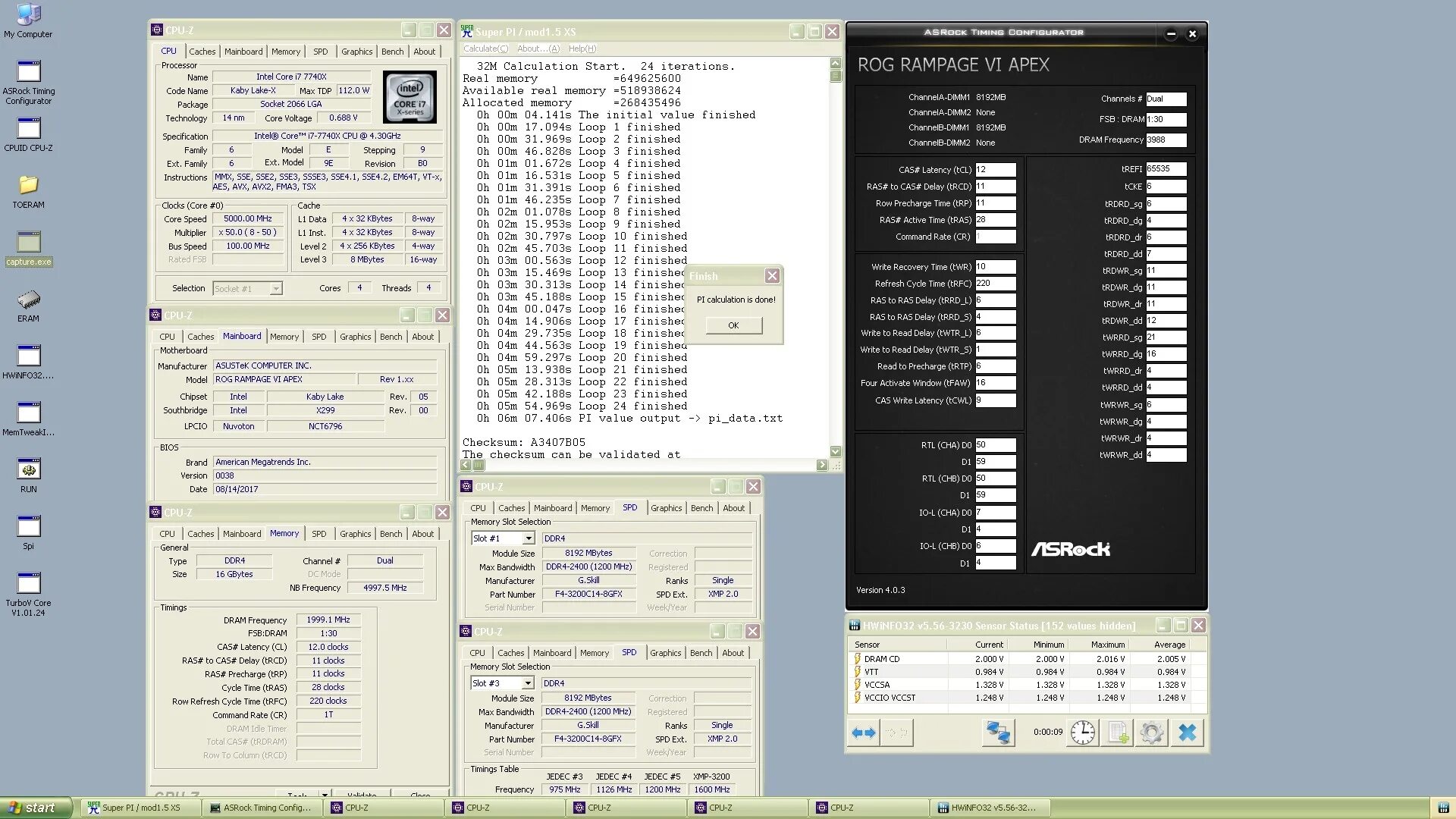Click NB Frequency 4997.5 MHz value
Viewport: 1456px width, 819px height.
pyautogui.click(x=384, y=588)
